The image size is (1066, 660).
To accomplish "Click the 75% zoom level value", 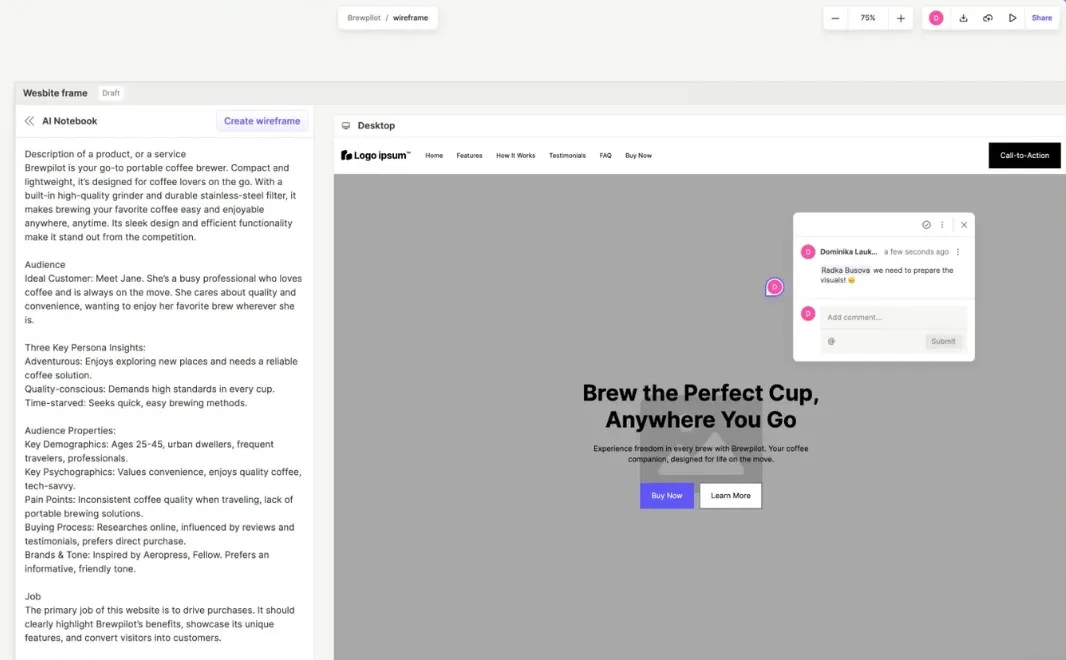I will tap(868, 18).
